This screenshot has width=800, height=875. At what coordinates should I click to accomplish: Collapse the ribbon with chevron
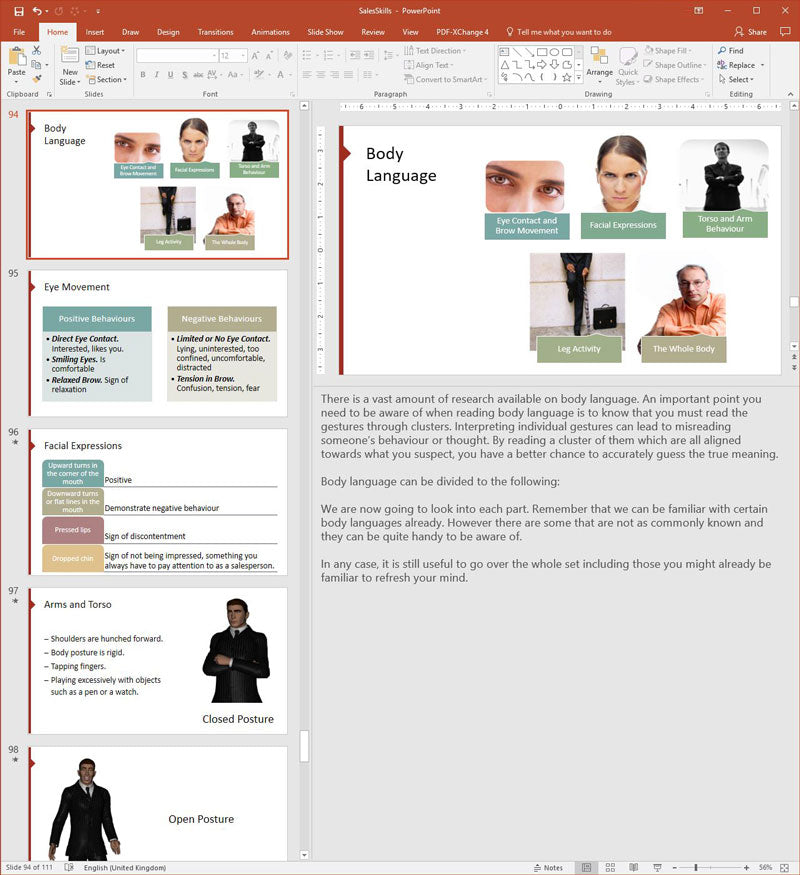tap(791, 94)
